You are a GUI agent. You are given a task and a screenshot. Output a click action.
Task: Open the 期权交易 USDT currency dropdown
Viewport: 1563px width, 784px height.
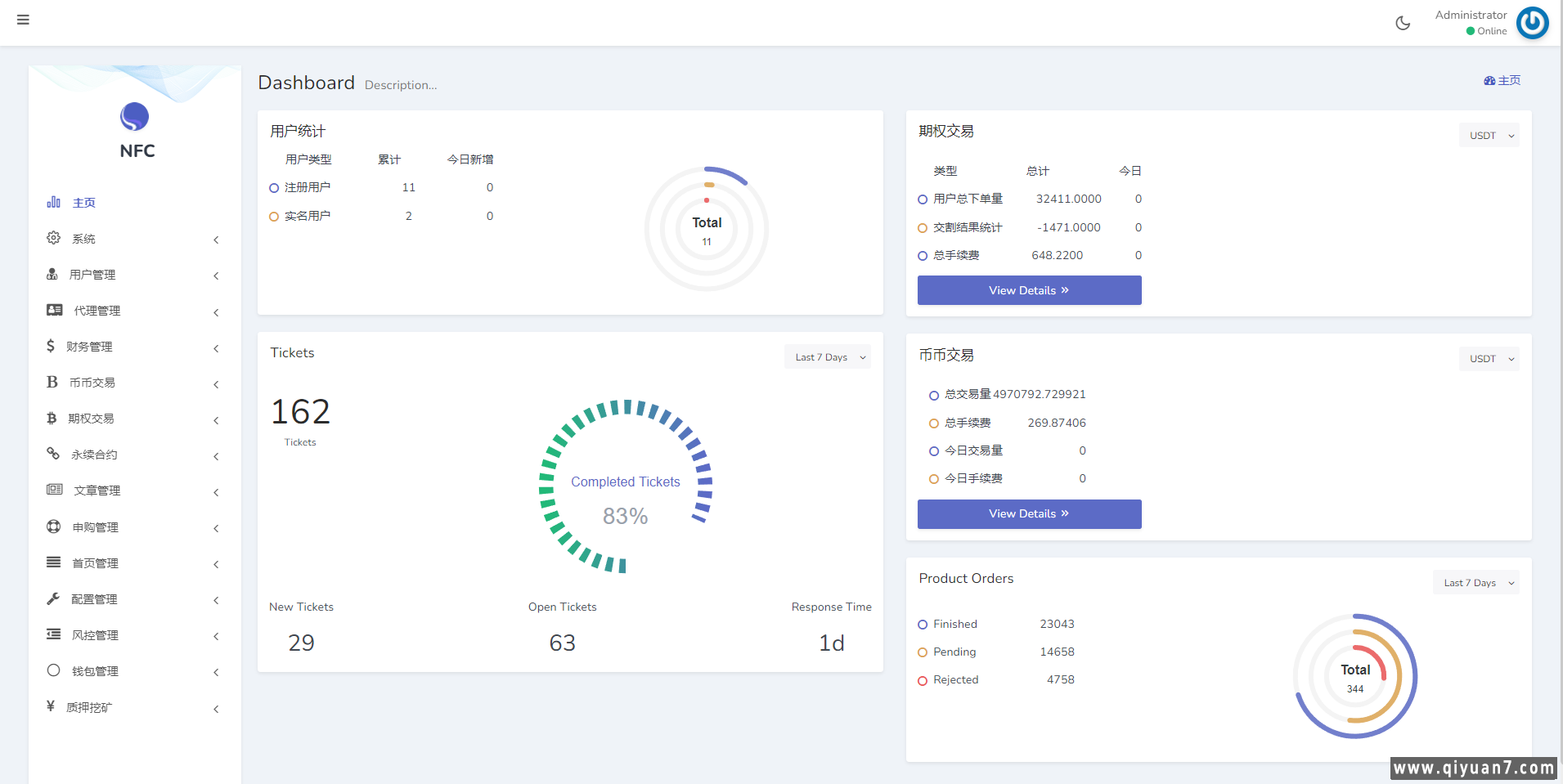[x=1489, y=136]
